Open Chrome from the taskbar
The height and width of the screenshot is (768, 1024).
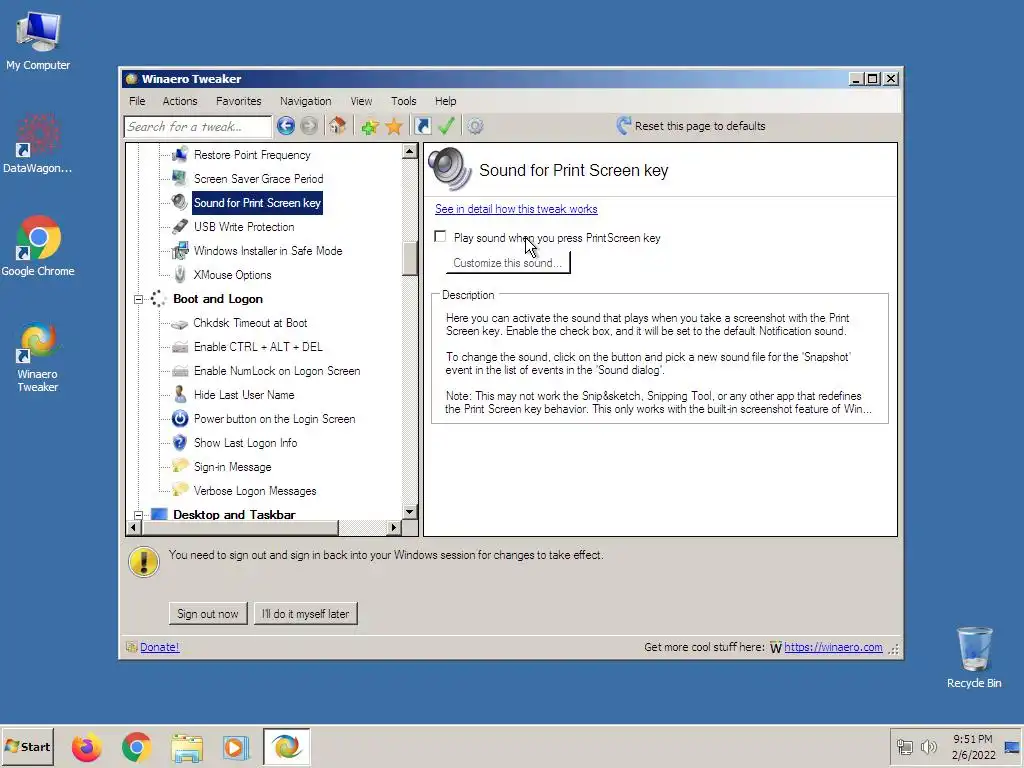[136, 747]
